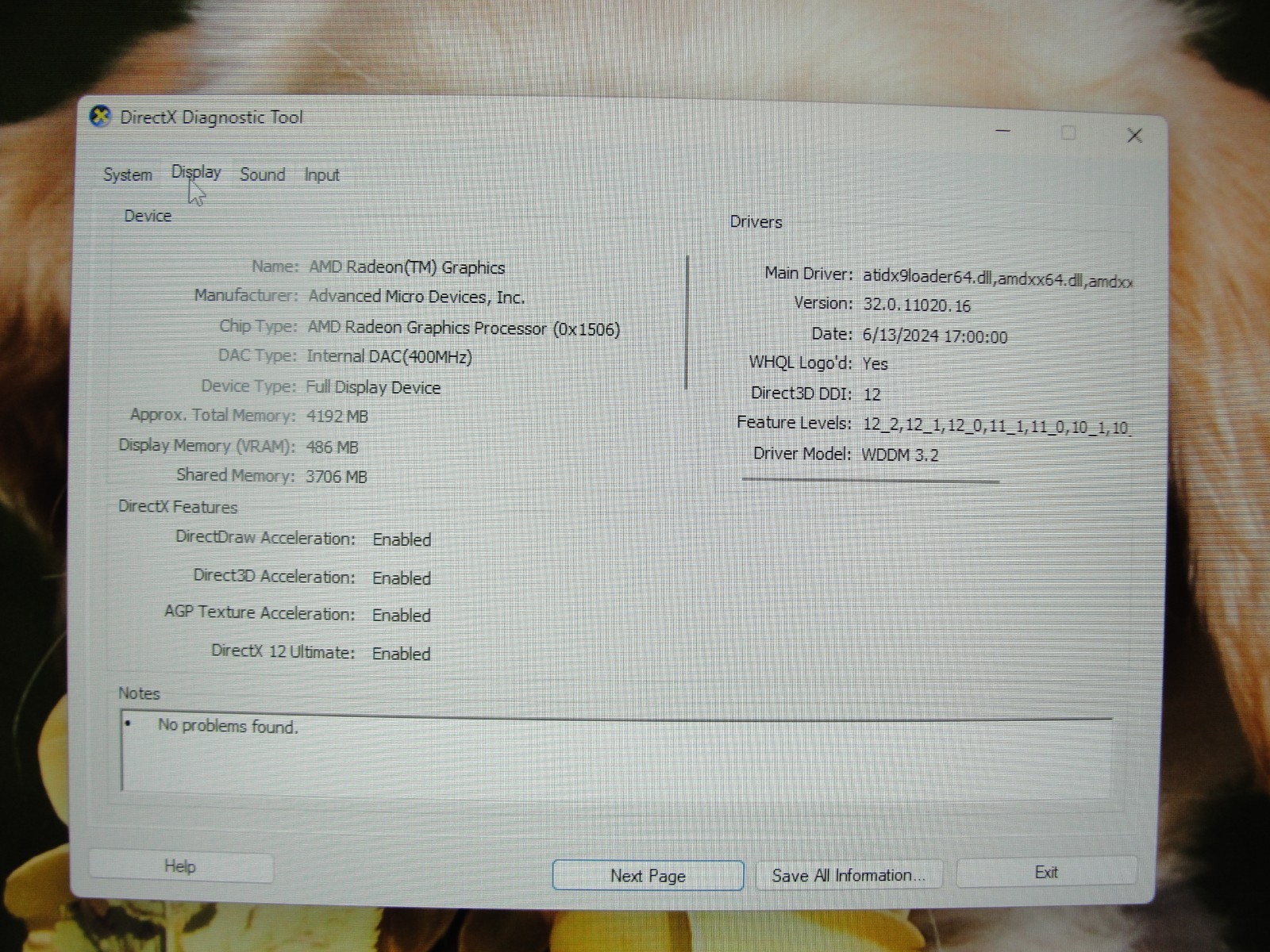Select the Direct3D DDI value '12'
This screenshot has height=952, width=1270.
(872, 394)
